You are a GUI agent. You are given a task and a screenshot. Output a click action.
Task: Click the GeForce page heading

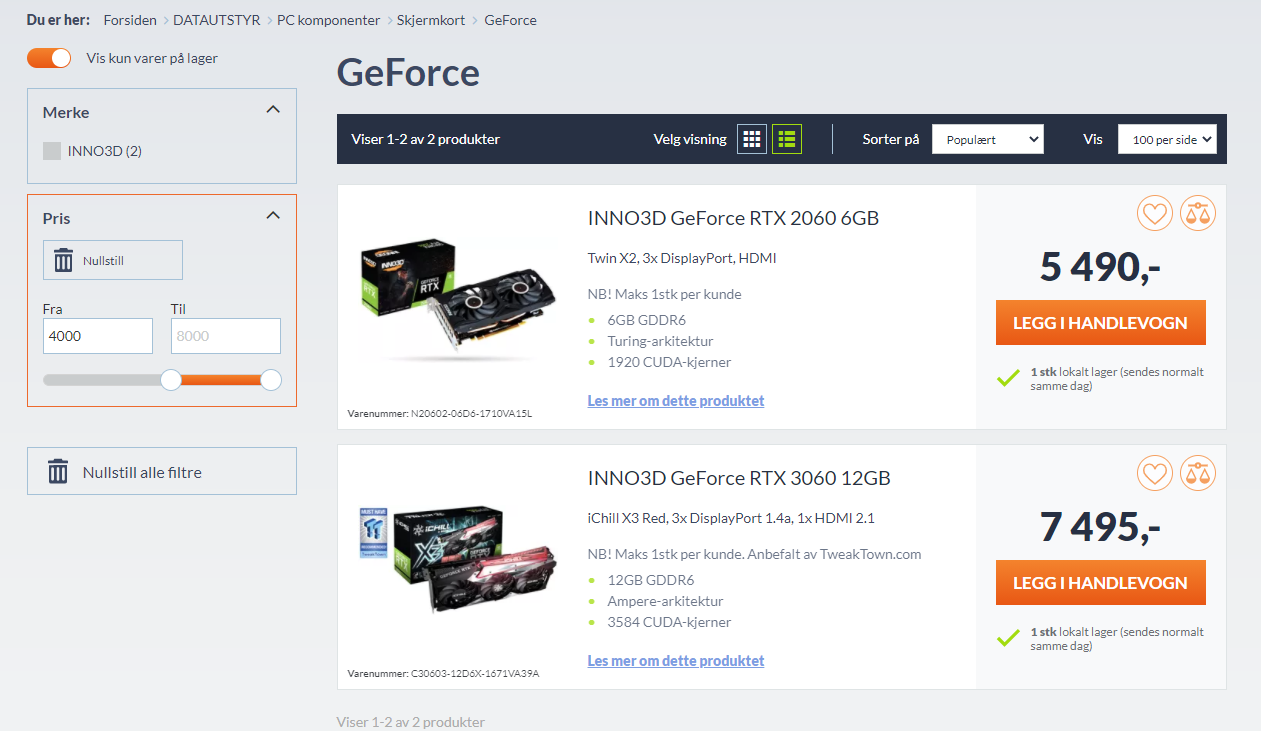408,73
